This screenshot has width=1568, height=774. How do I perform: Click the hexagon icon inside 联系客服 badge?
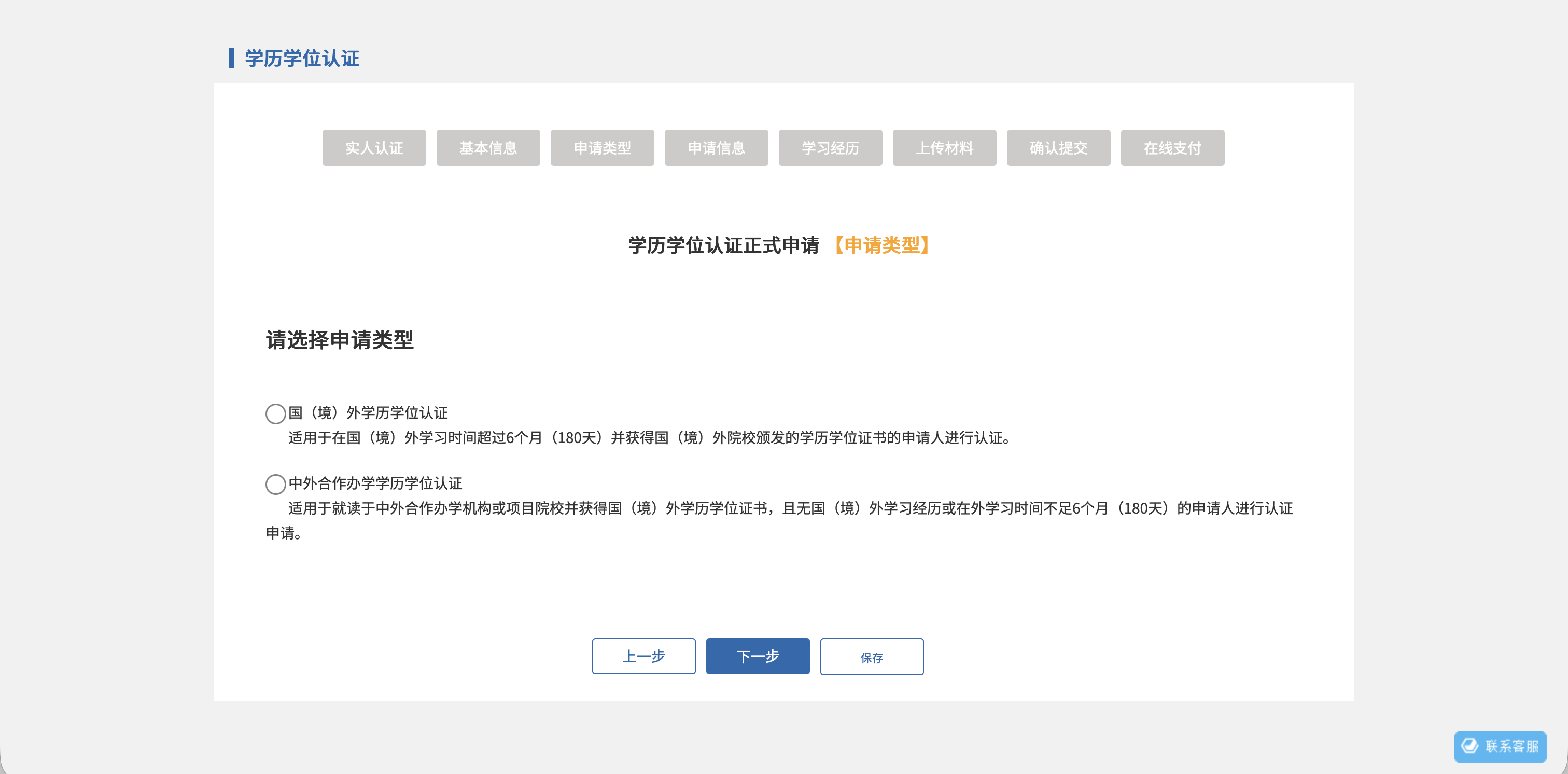[1471, 747]
